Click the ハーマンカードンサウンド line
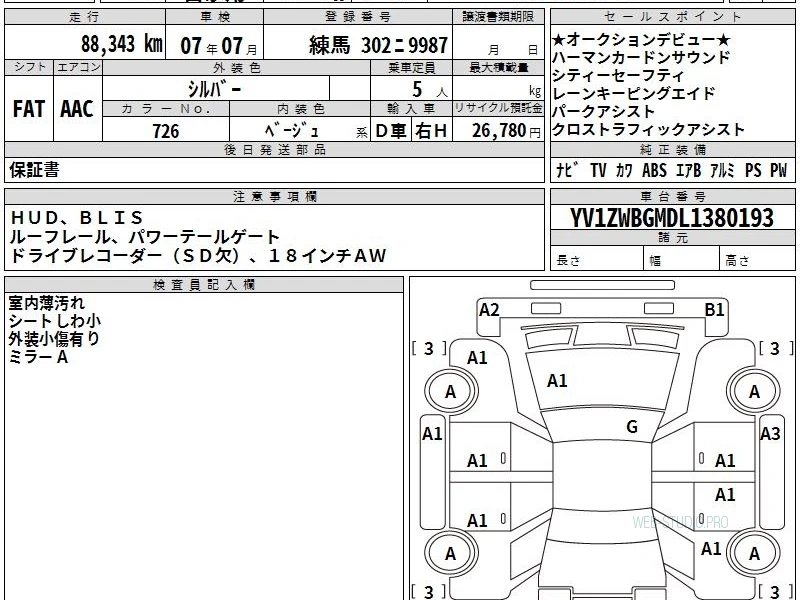 click(641, 58)
